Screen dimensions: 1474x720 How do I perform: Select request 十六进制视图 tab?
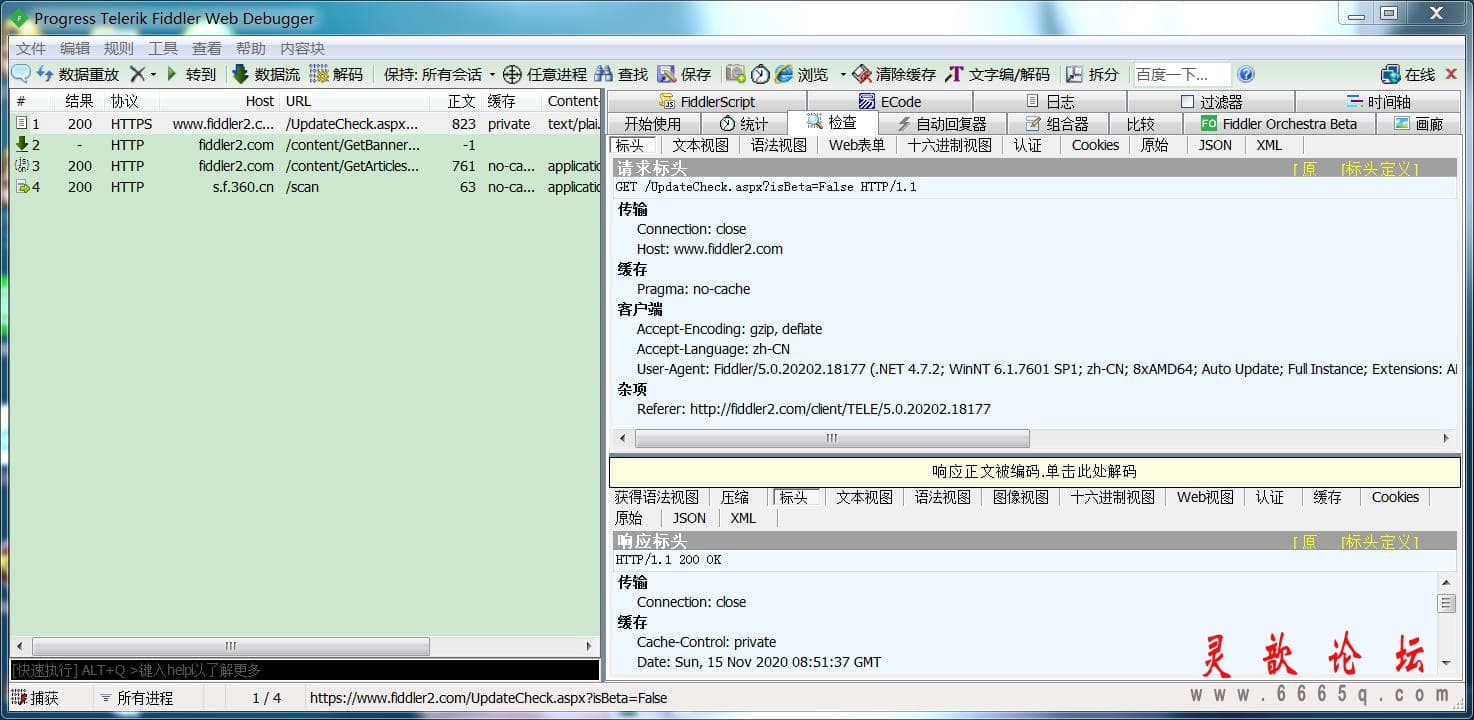click(x=950, y=145)
